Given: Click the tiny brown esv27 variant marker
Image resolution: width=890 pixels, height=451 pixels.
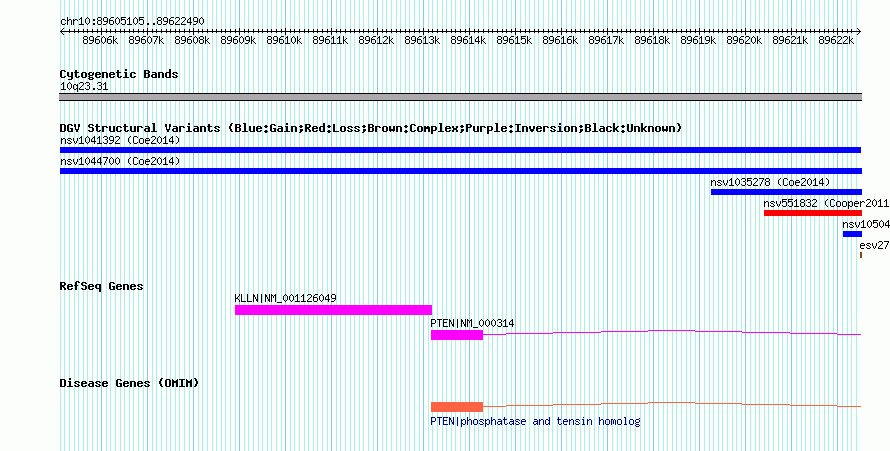Looking at the screenshot, I should (x=861, y=255).
